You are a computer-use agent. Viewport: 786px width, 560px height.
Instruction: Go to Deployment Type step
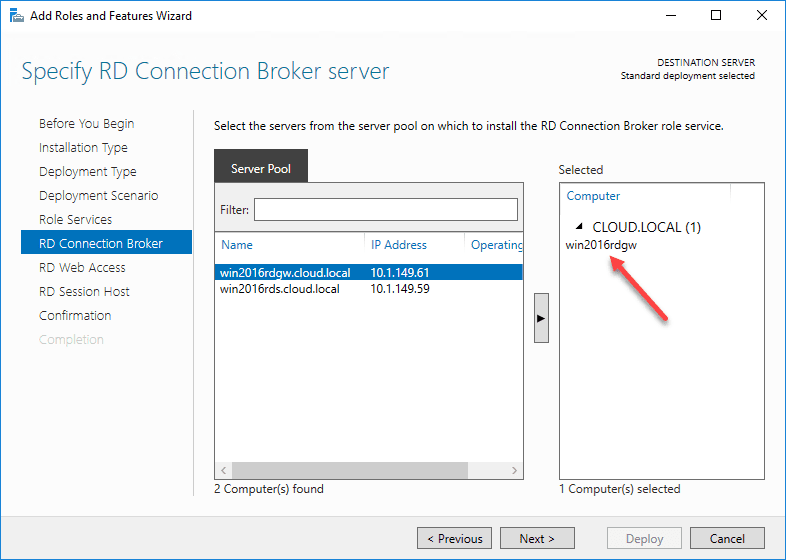click(88, 171)
